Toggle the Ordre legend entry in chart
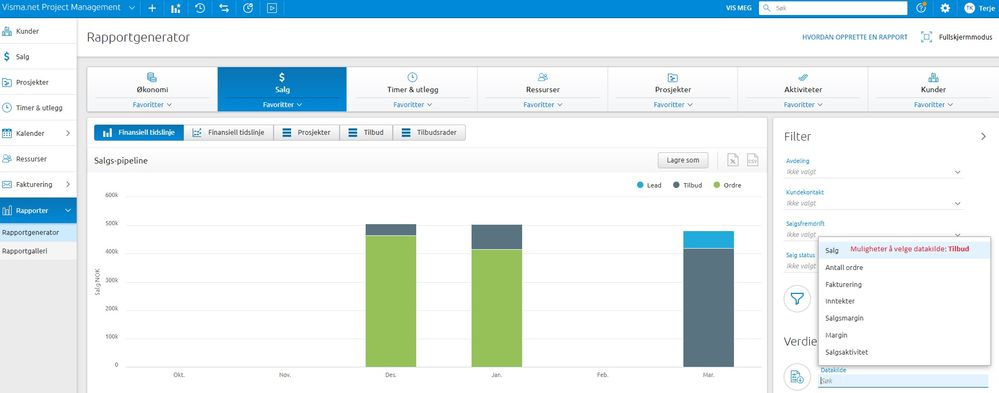 (x=727, y=185)
